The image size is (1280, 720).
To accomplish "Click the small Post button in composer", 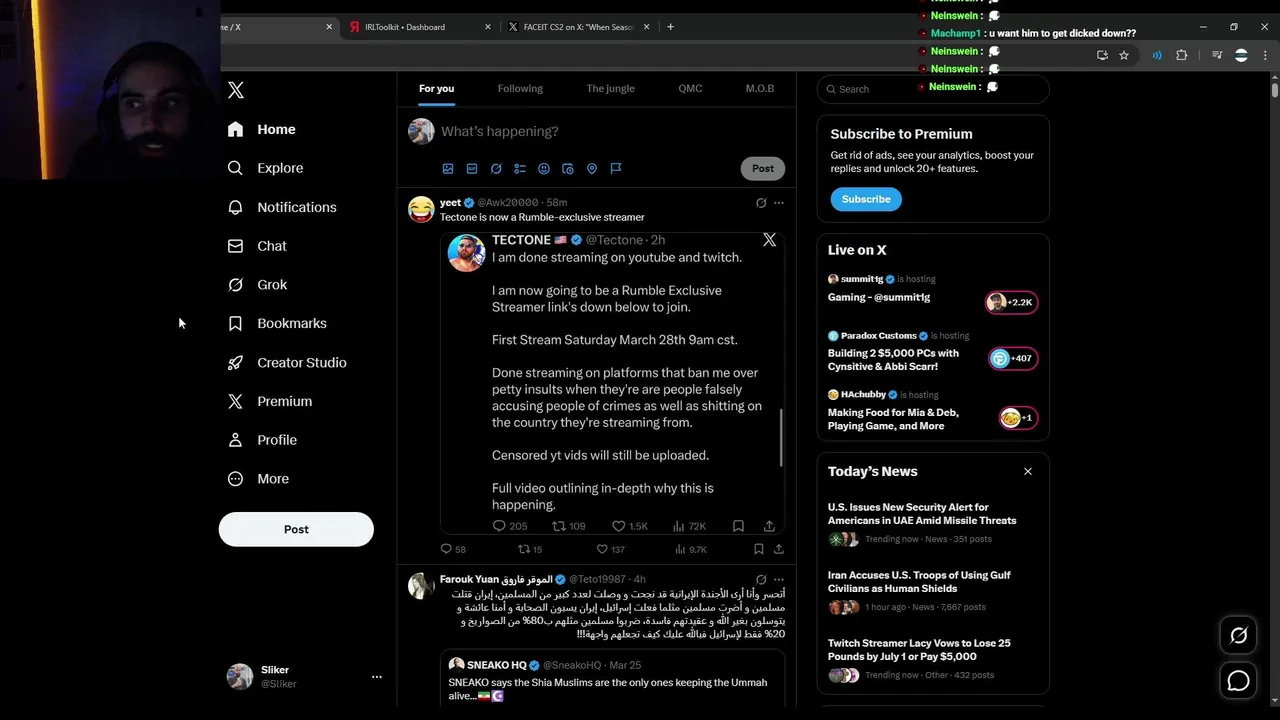I will [x=763, y=168].
